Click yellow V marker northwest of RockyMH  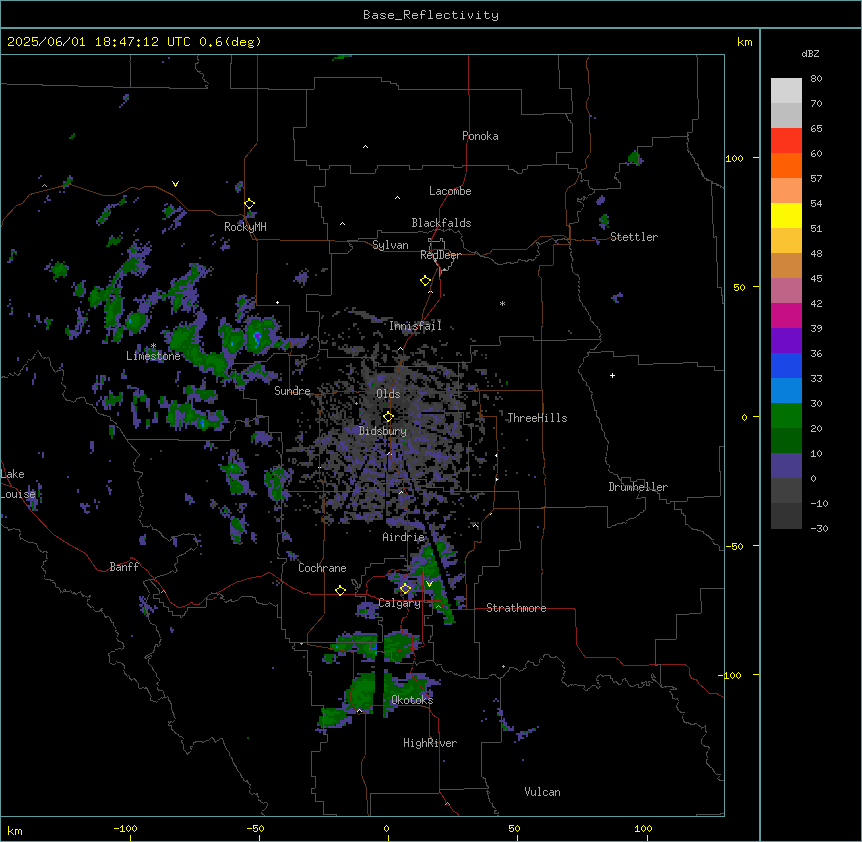point(175,184)
